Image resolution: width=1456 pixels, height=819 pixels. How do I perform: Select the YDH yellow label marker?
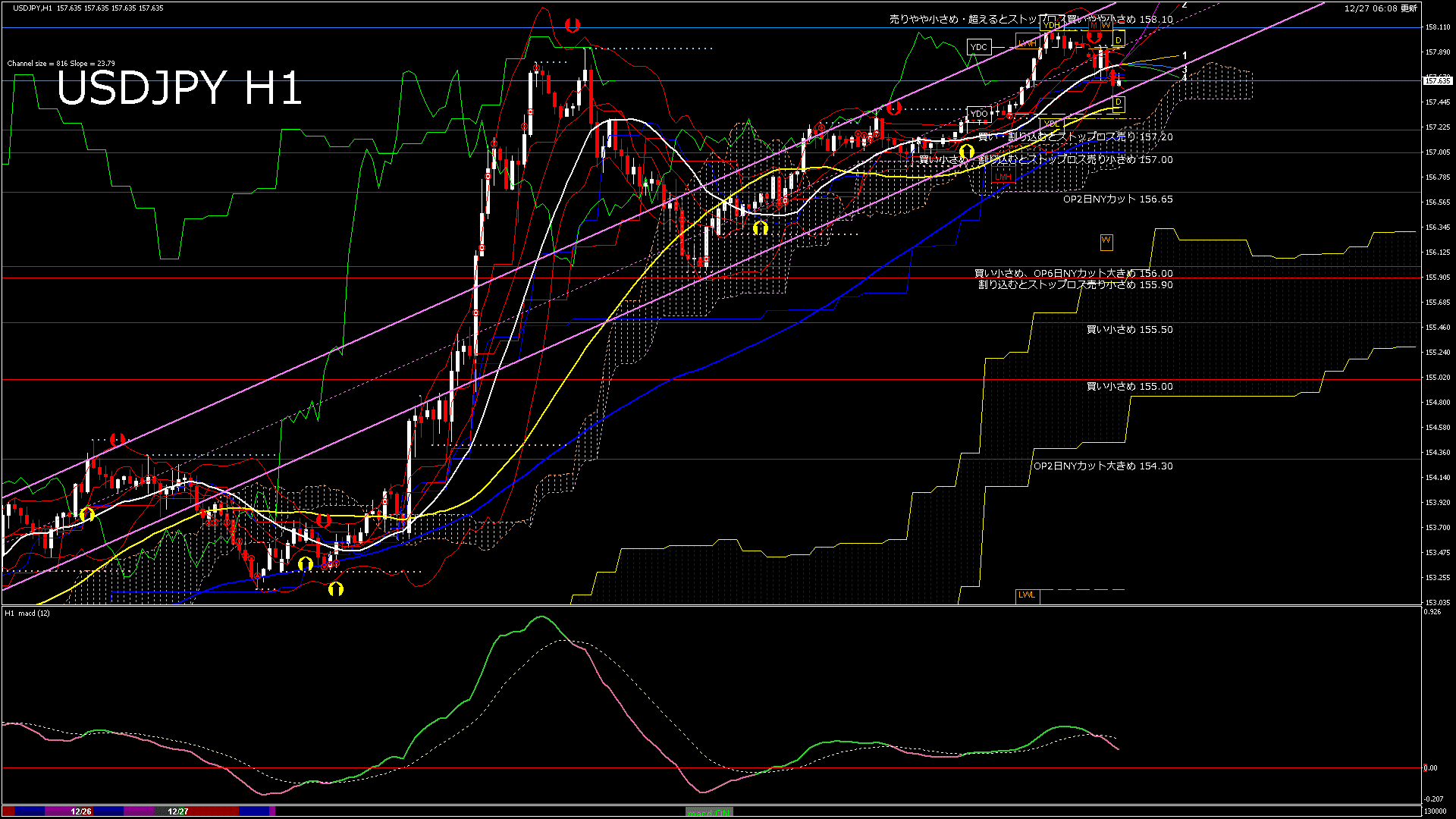click(1051, 26)
